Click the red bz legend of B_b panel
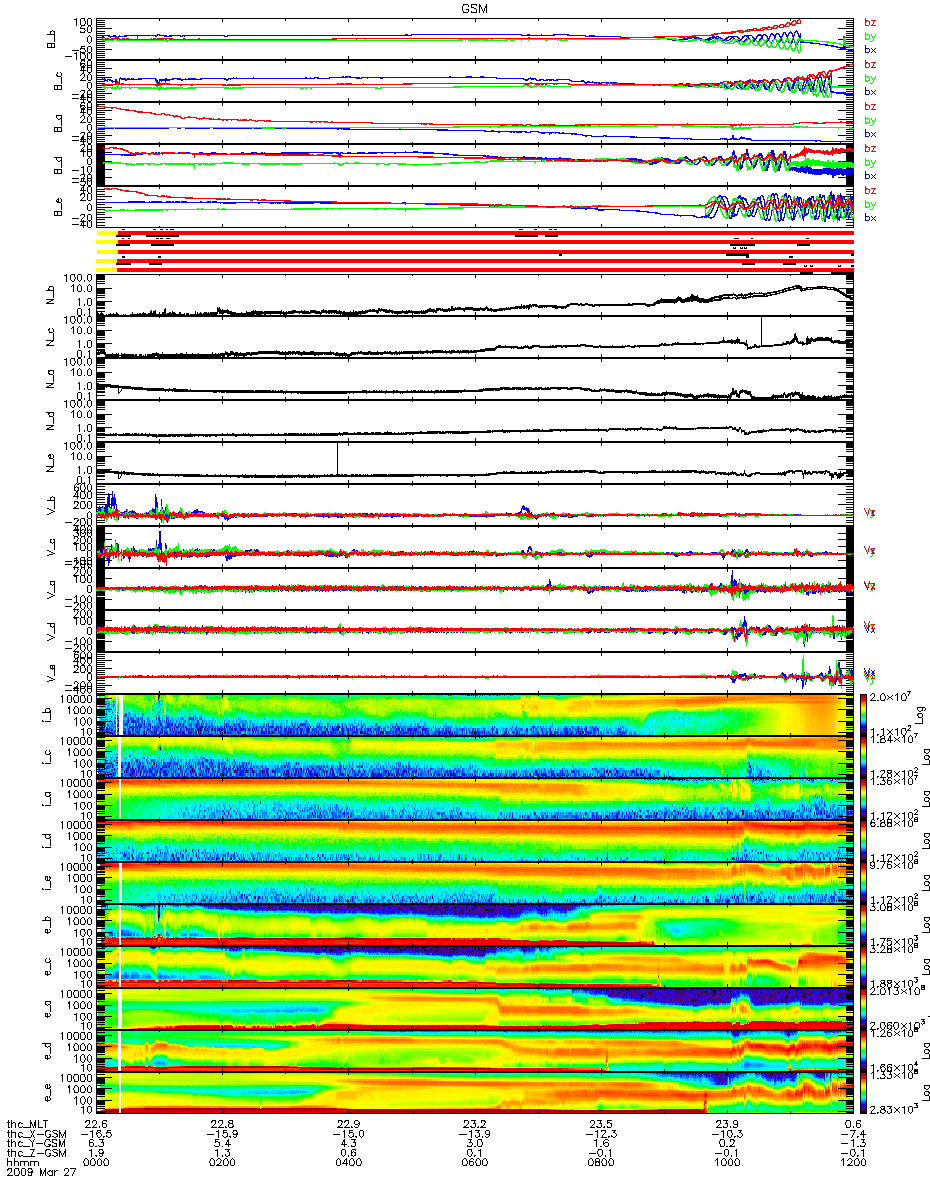The image size is (930, 1200). [x=870, y=22]
